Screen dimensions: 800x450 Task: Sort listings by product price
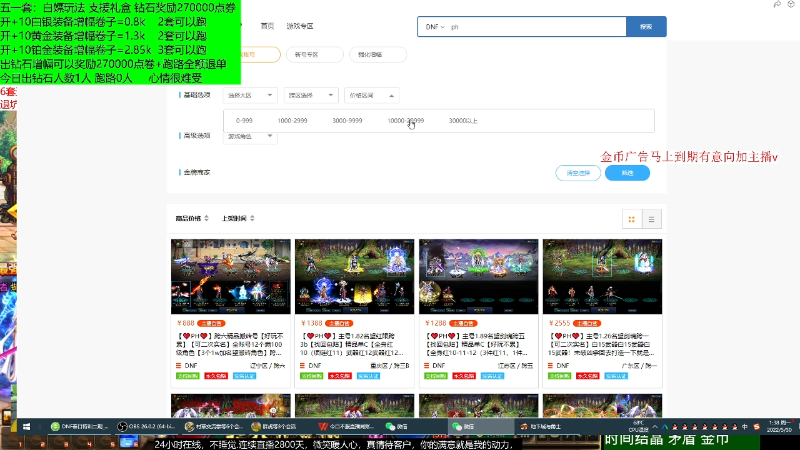tap(192, 218)
